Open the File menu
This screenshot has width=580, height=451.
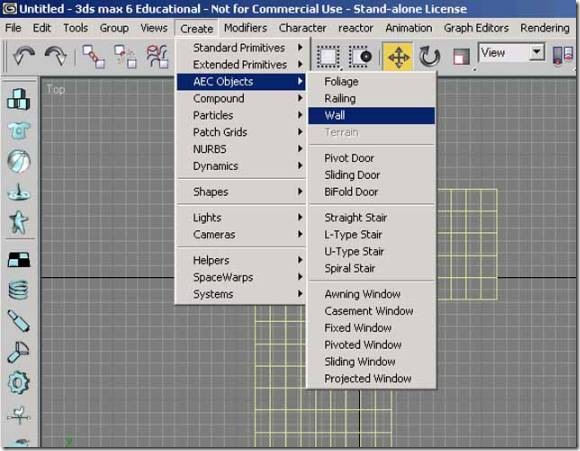13,28
